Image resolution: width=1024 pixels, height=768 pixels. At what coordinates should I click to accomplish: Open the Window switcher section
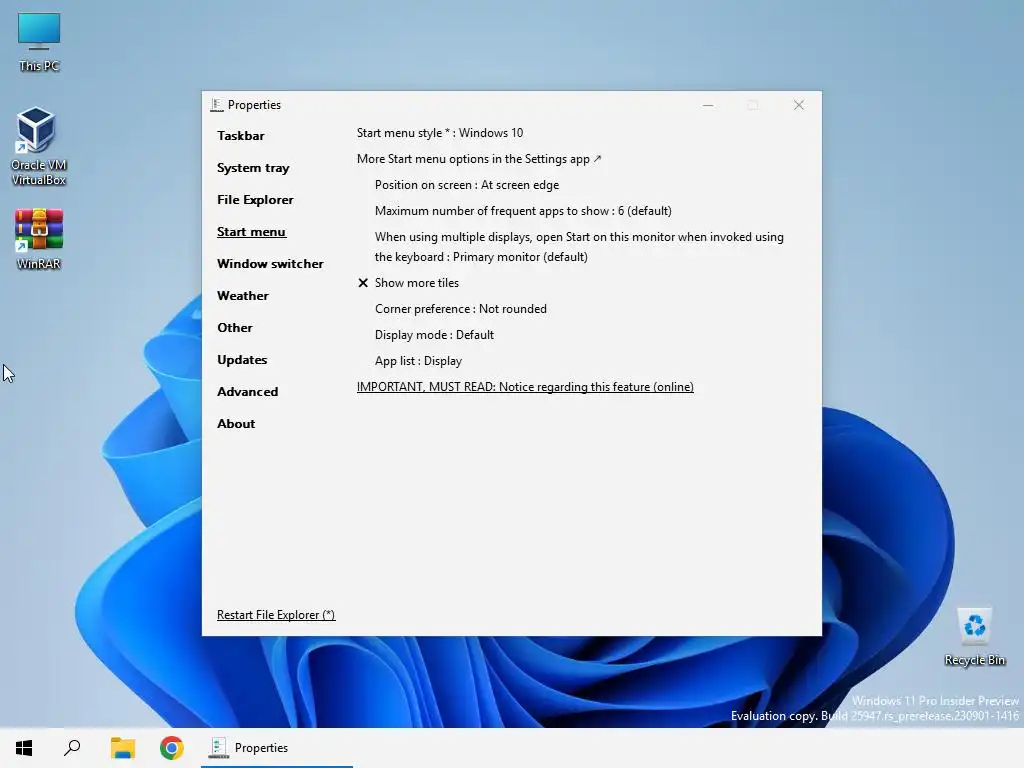pos(270,264)
